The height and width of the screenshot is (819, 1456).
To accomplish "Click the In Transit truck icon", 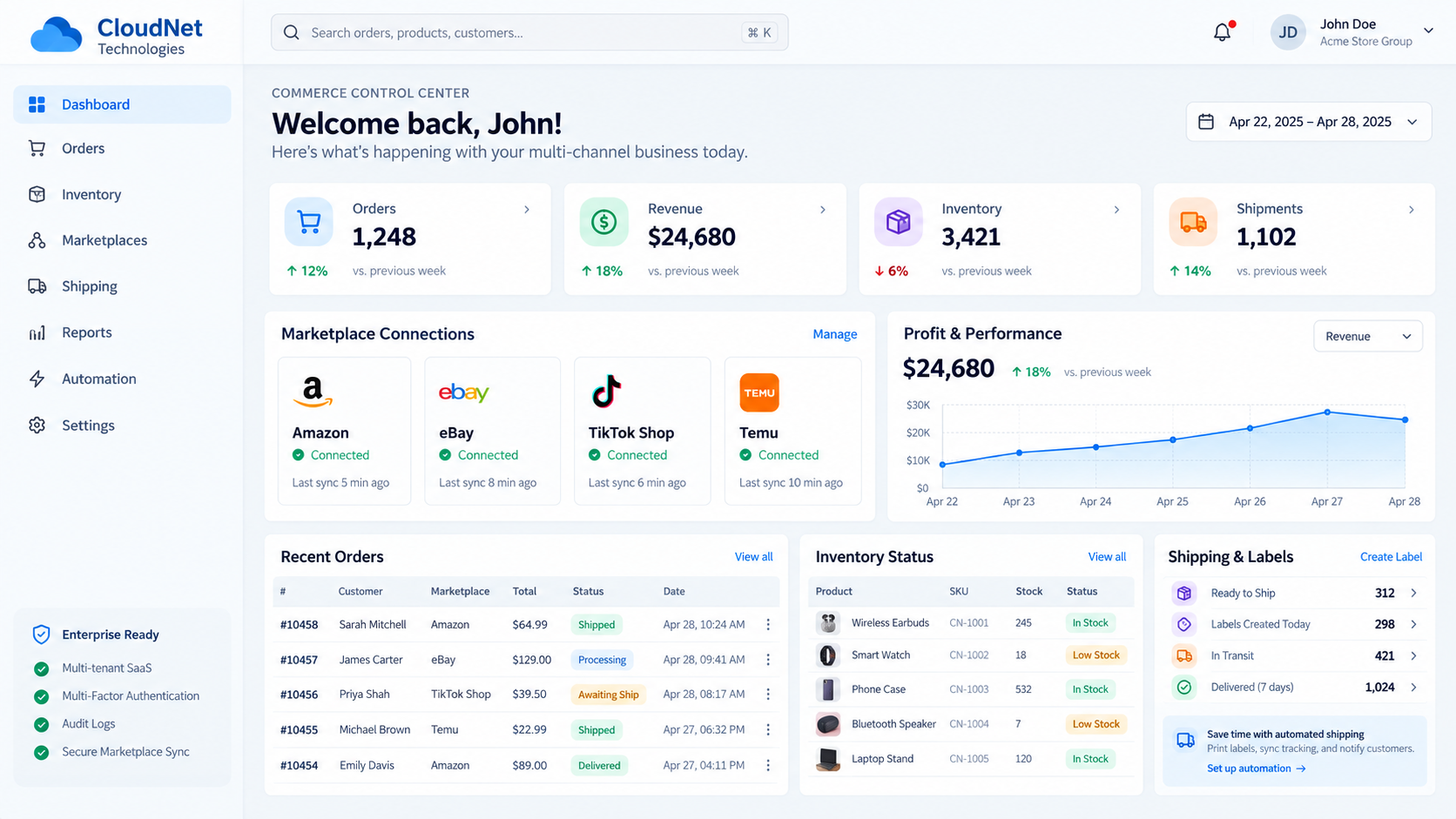I will point(1184,655).
